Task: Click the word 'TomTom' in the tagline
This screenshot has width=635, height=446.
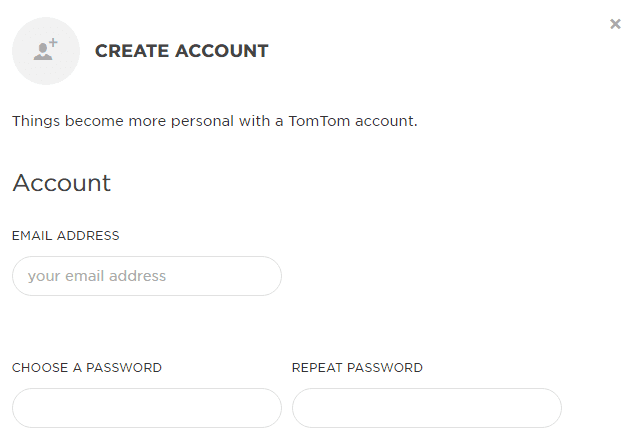Action: 319,121
